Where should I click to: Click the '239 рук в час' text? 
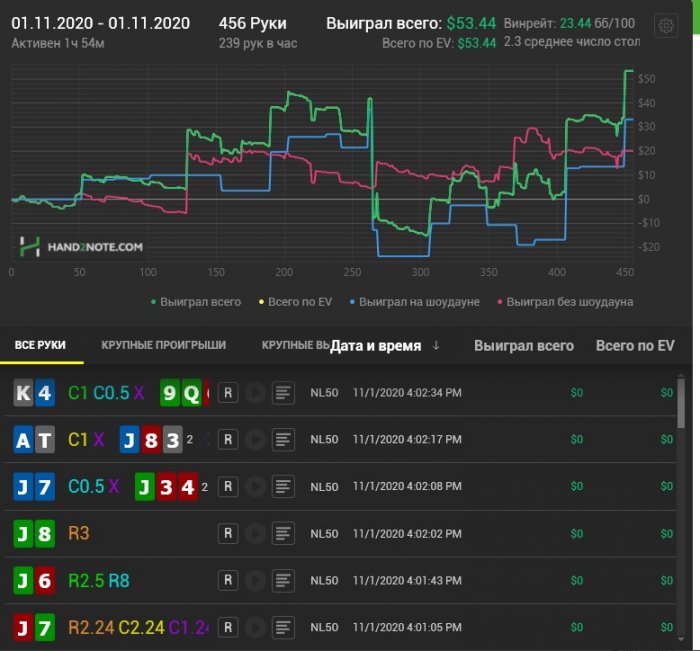click(258, 43)
